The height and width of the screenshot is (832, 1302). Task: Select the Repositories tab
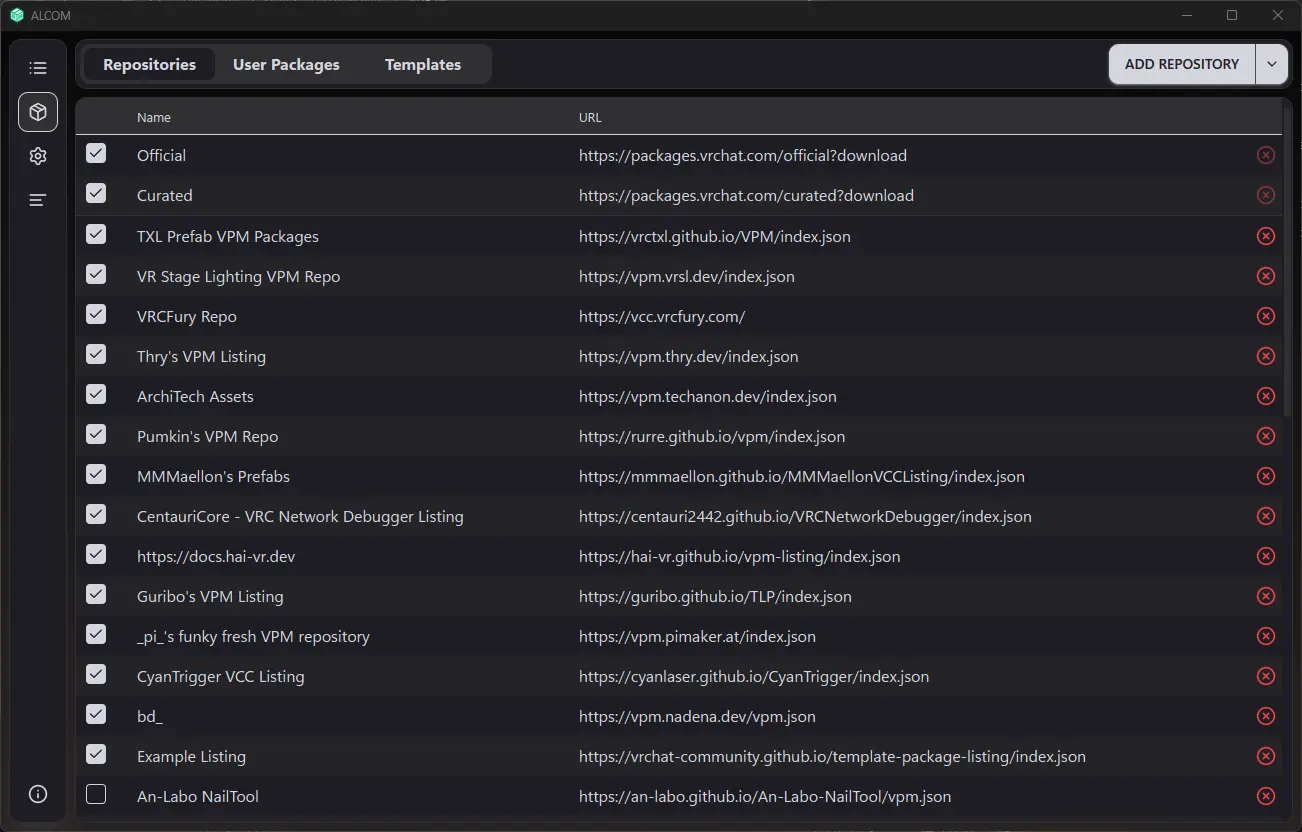click(x=149, y=64)
